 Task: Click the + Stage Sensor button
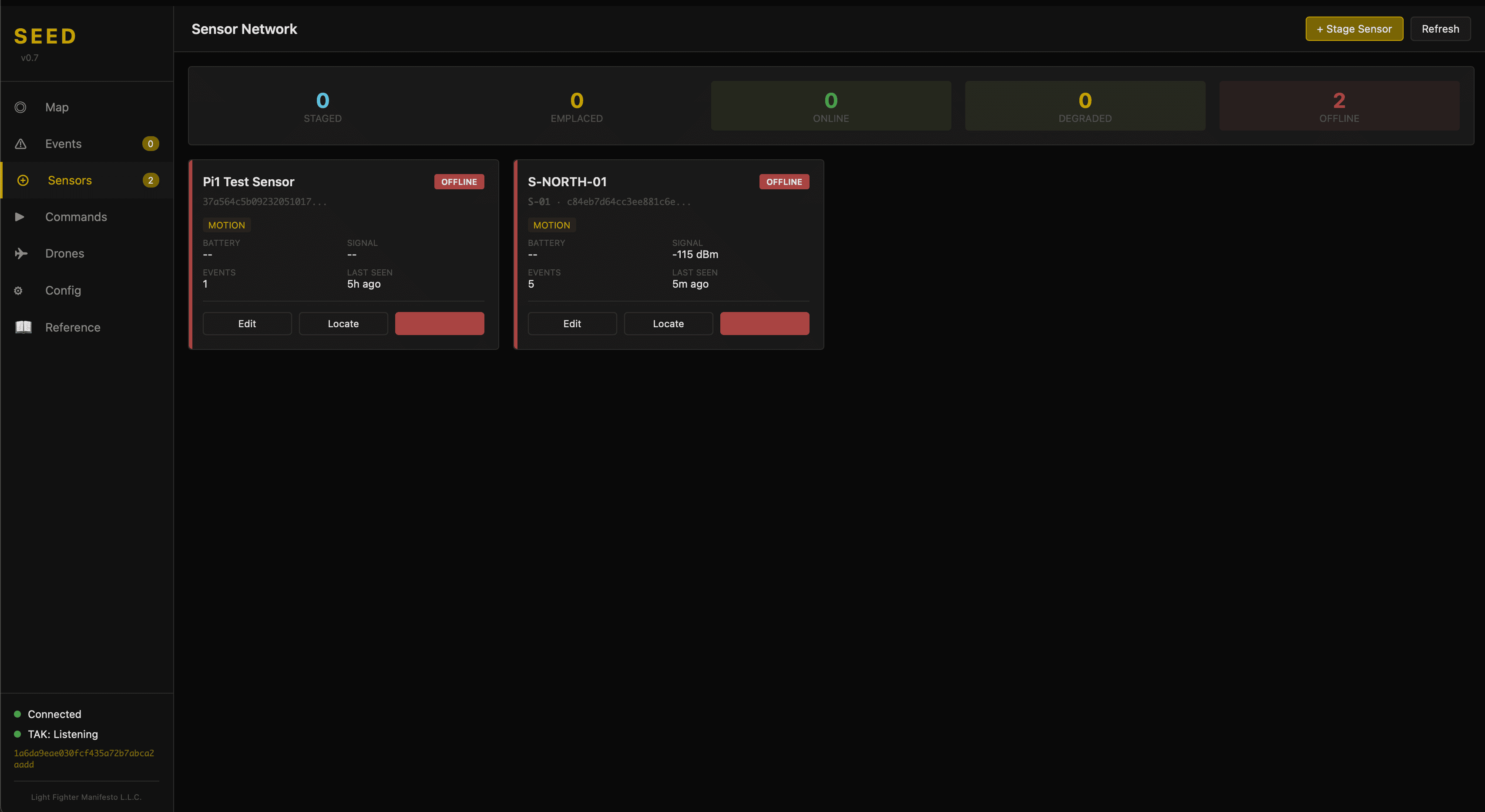tap(1354, 28)
